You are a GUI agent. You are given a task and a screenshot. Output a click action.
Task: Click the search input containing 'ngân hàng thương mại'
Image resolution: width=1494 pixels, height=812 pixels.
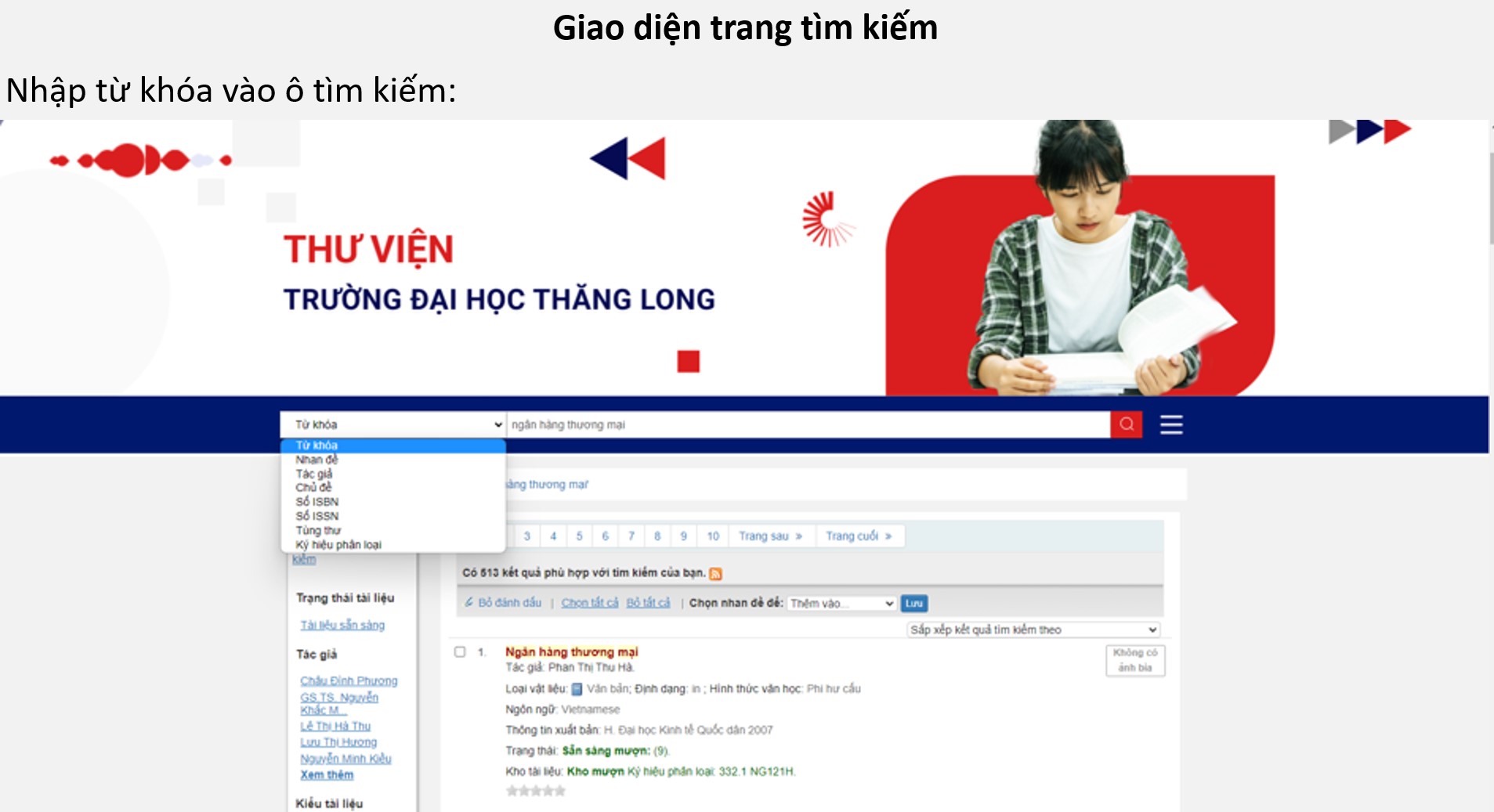pos(808,424)
